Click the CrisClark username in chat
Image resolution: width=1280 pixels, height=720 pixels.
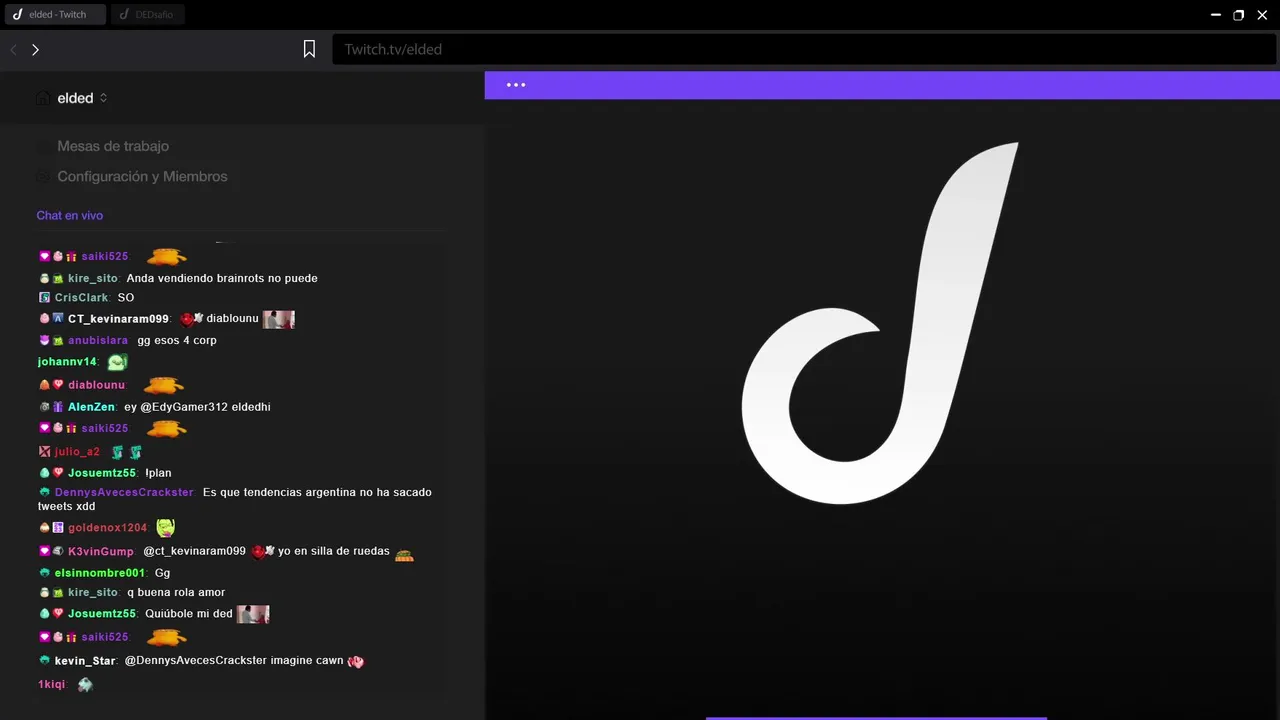click(x=82, y=298)
